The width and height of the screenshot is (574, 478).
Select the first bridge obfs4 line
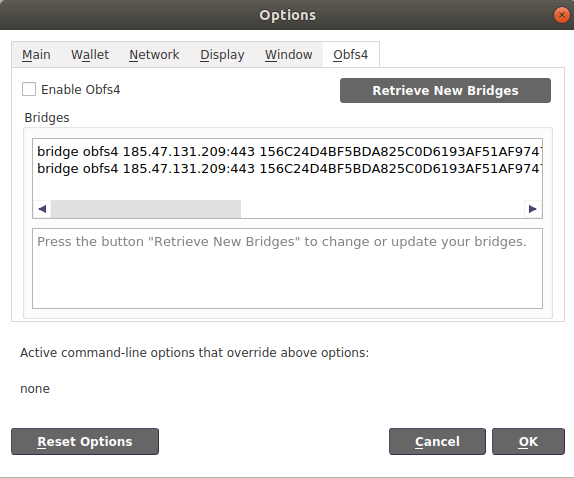coord(289,152)
